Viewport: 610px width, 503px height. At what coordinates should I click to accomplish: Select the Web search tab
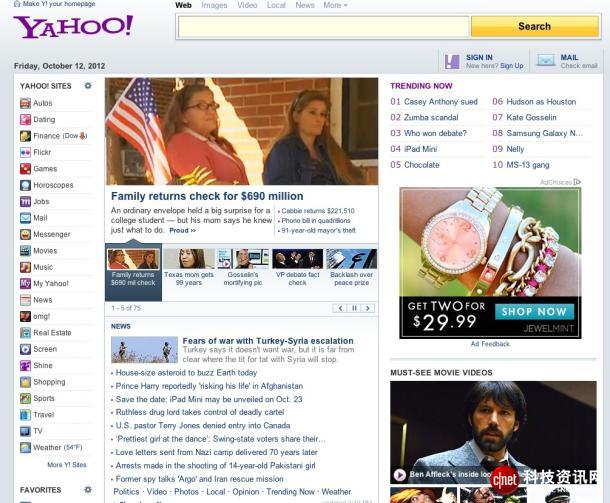click(x=183, y=5)
